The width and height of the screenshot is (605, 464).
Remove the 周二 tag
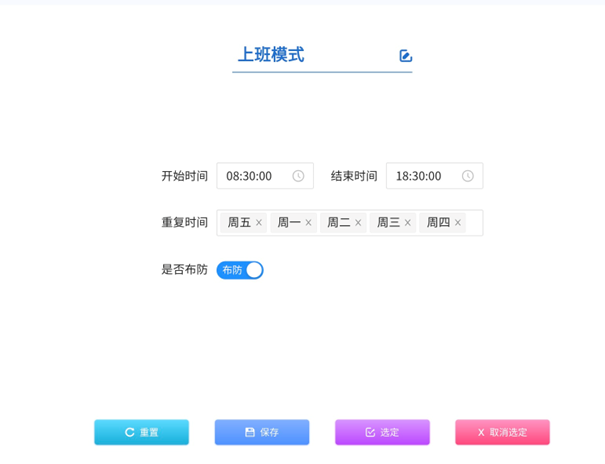pyautogui.click(x=358, y=223)
